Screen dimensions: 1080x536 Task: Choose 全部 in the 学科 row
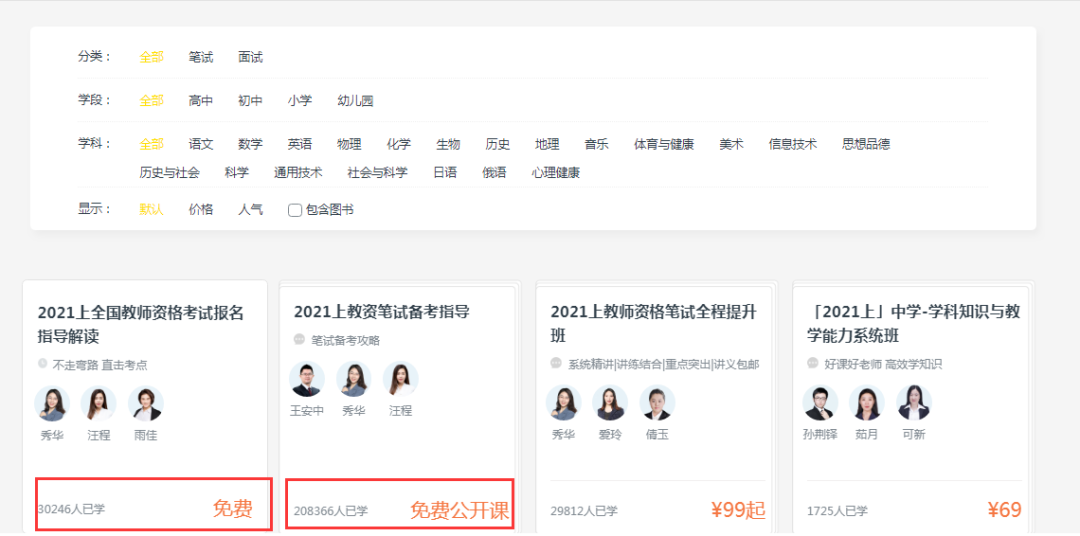tap(151, 144)
